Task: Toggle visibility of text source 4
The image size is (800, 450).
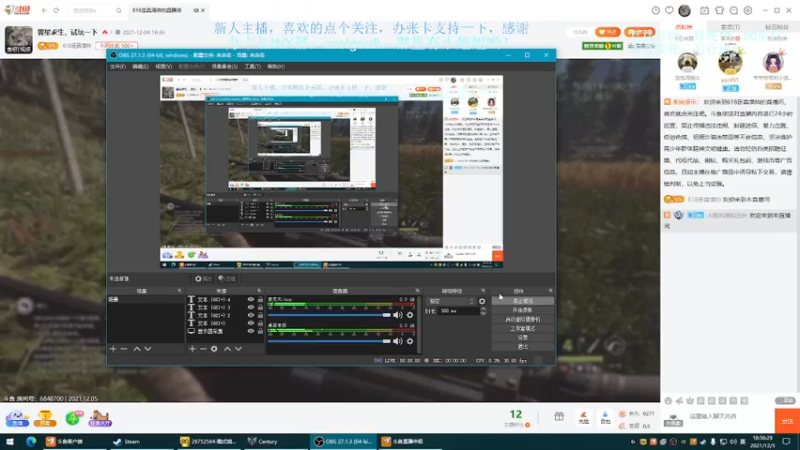Action: click(251, 299)
